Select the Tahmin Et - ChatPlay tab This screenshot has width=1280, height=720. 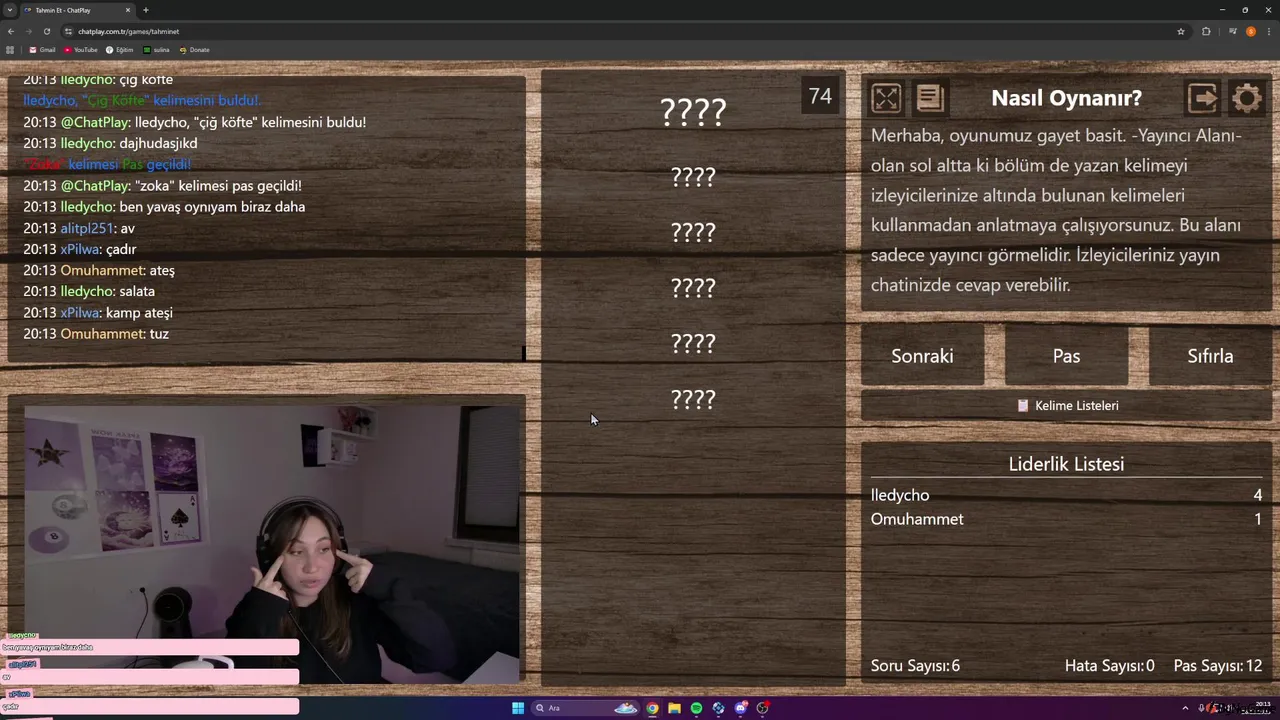coord(76,10)
